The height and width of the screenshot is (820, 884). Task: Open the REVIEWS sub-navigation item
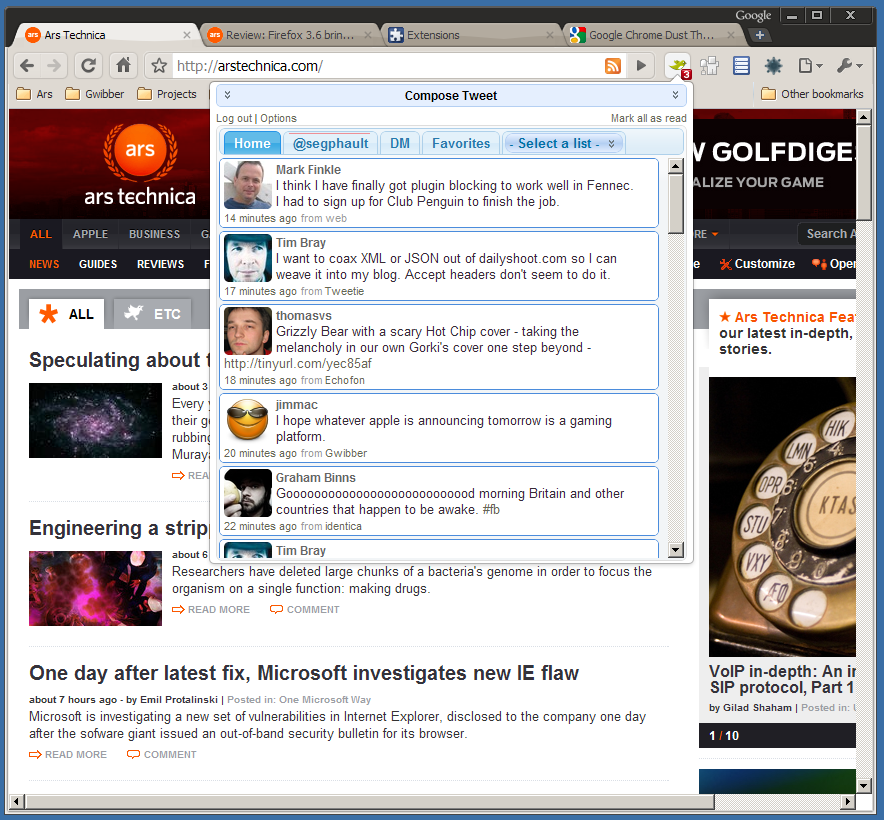pyautogui.click(x=161, y=264)
